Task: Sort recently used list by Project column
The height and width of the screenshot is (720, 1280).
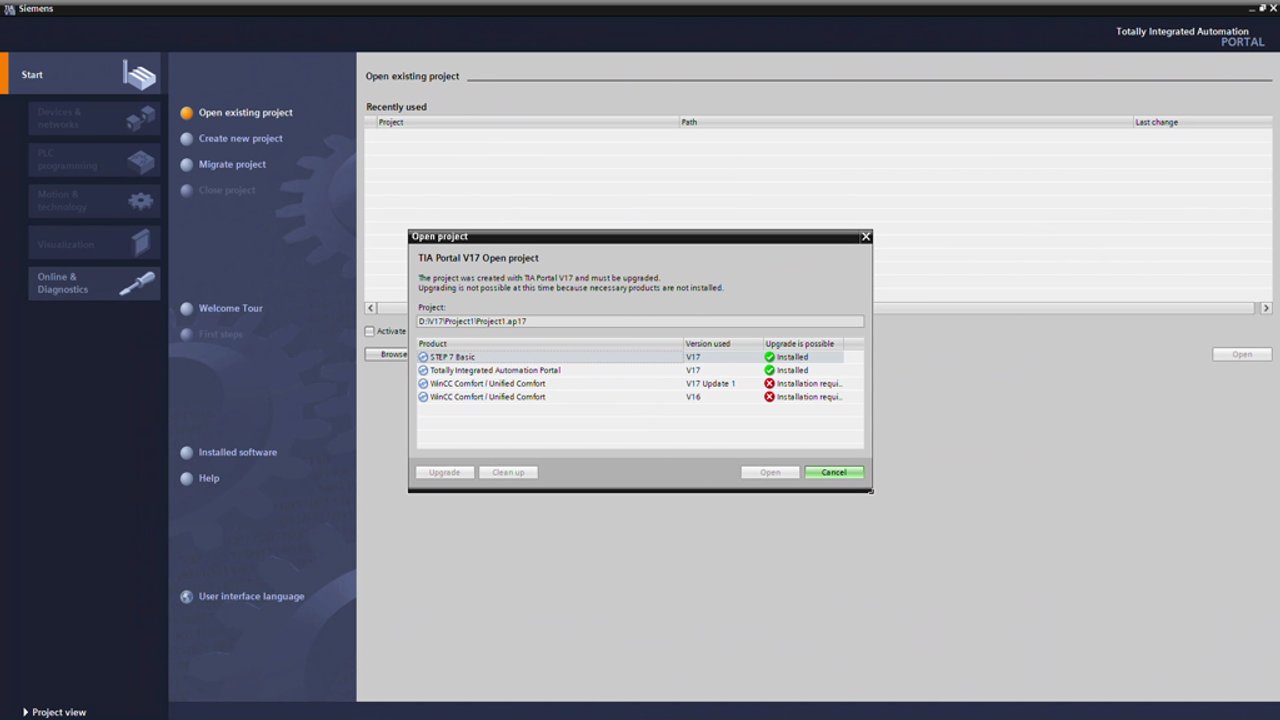Action: [x=528, y=122]
